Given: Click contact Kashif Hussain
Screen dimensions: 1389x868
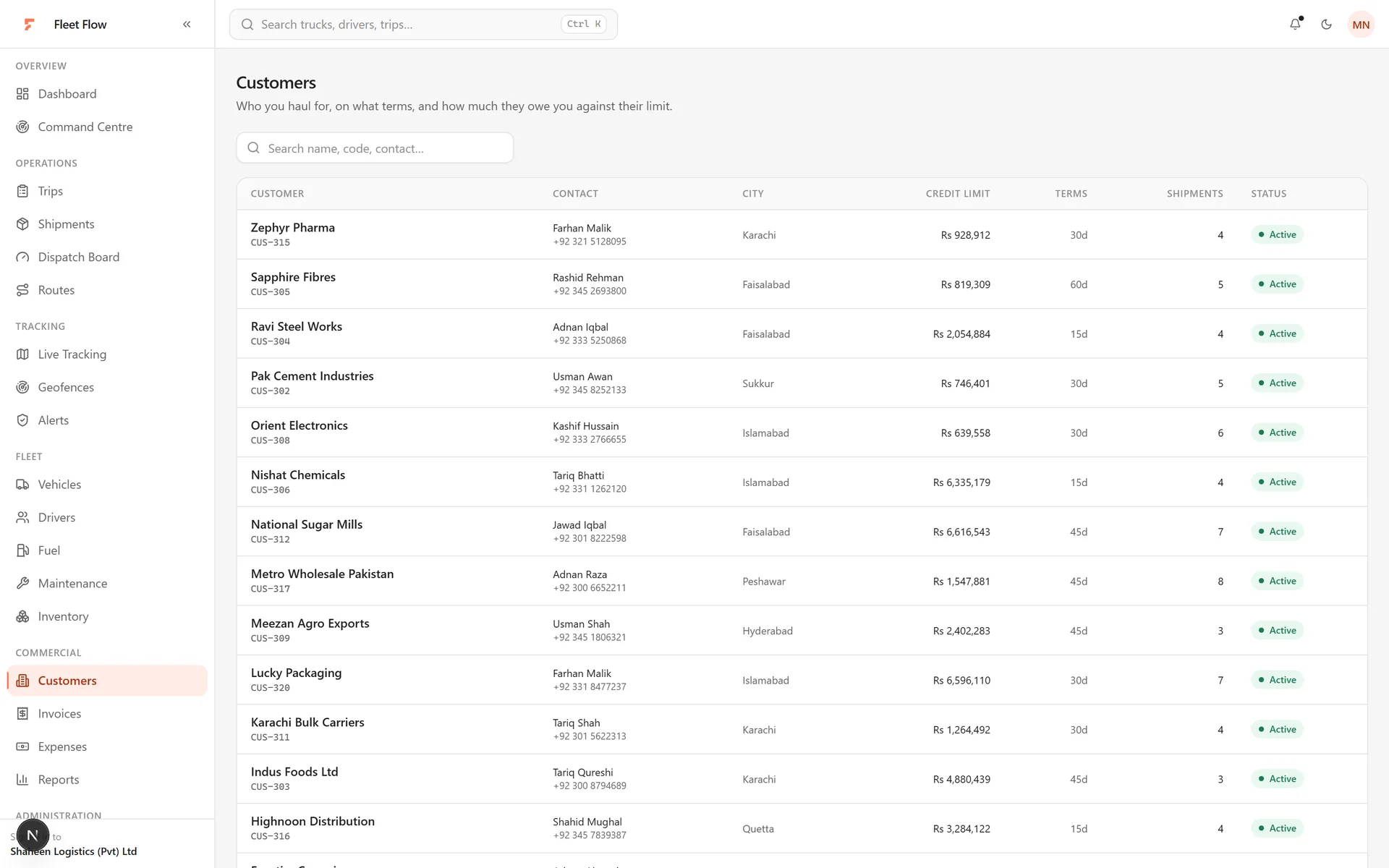Looking at the screenshot, I should tap(585, 426).
